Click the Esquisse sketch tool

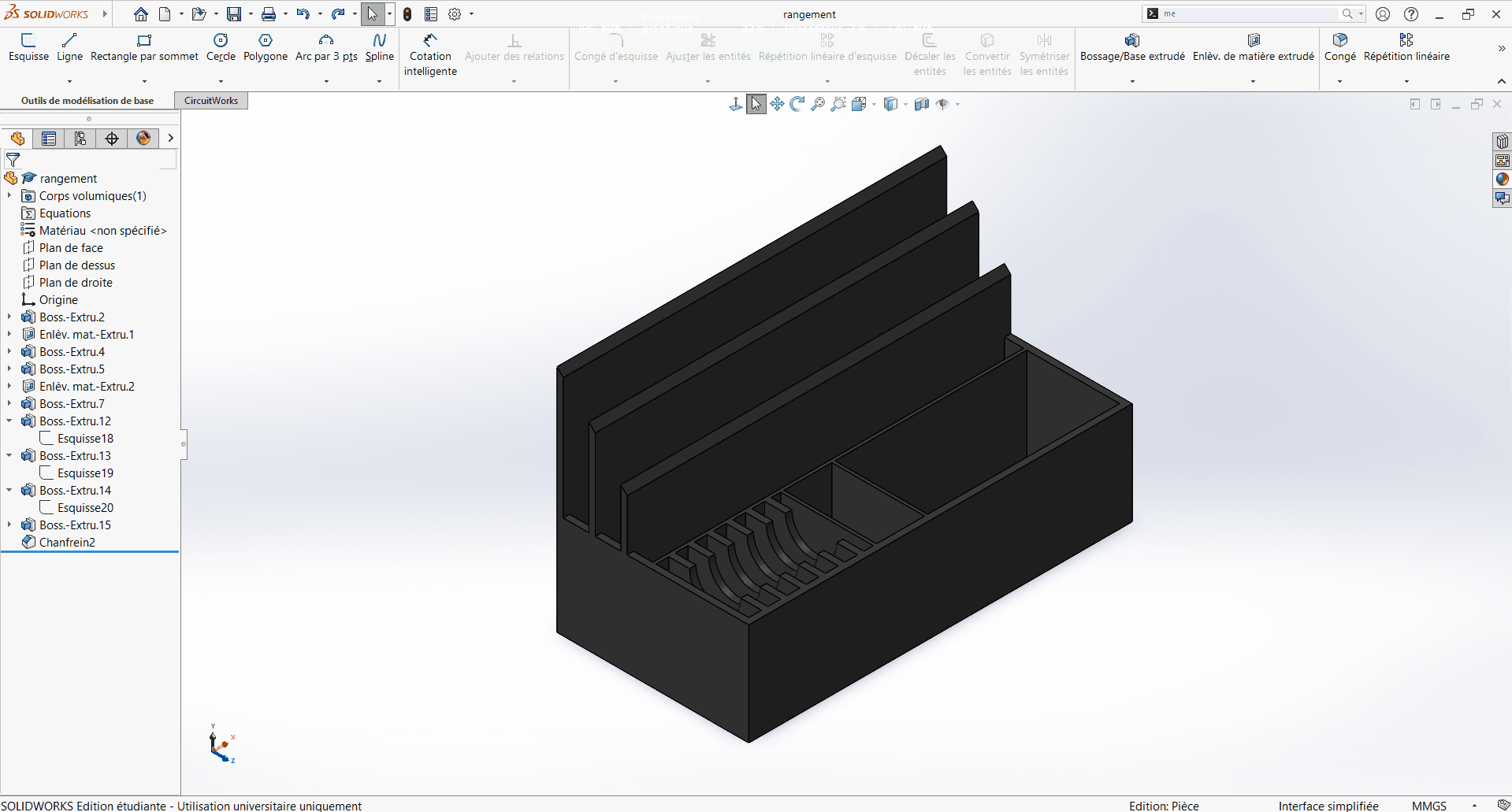pos(28,47)
